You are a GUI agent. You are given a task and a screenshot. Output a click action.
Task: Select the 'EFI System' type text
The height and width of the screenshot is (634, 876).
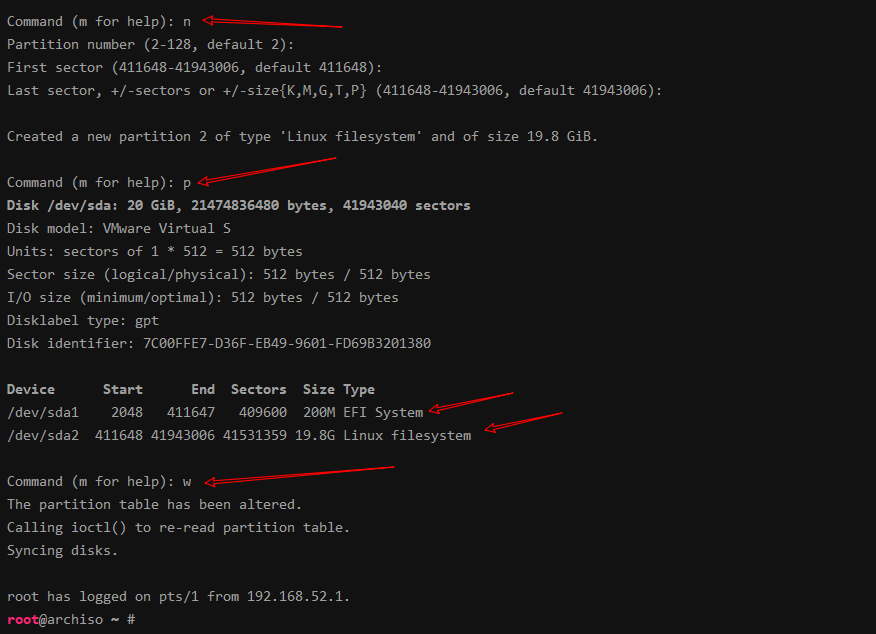point(383,413)
